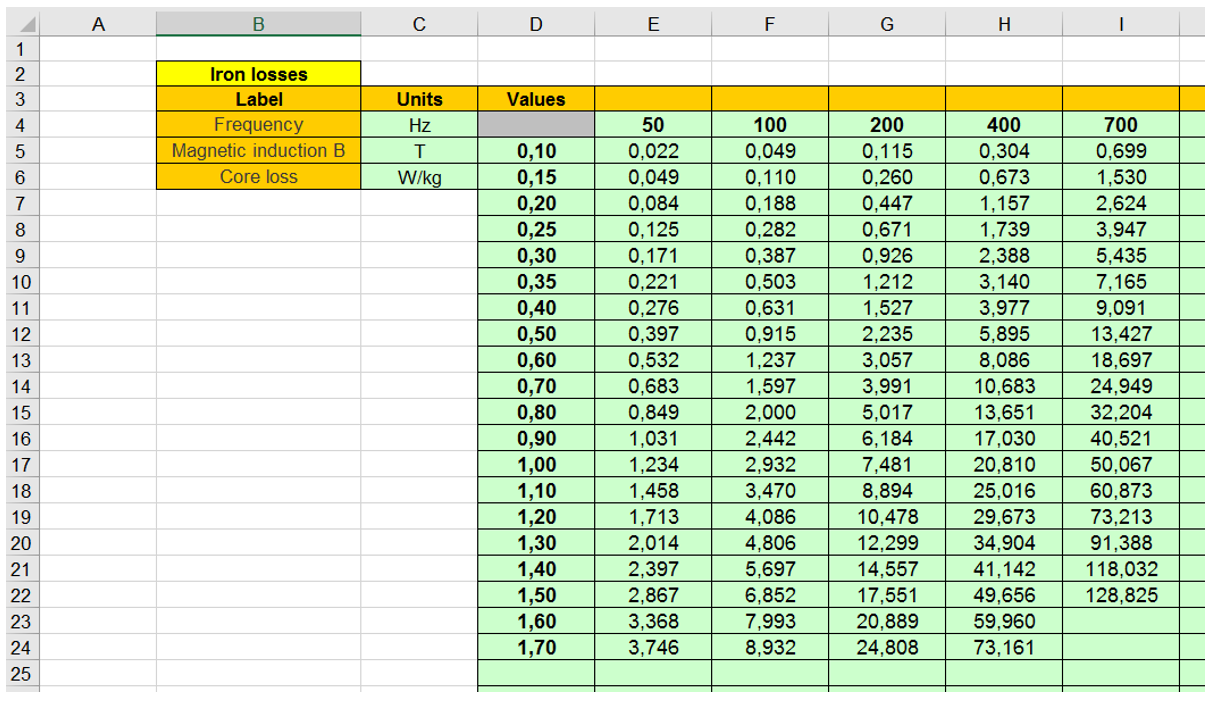Viewport: 1217px width, 703px height.
Task: Select column D header
Action: click(x=536, y=24)
